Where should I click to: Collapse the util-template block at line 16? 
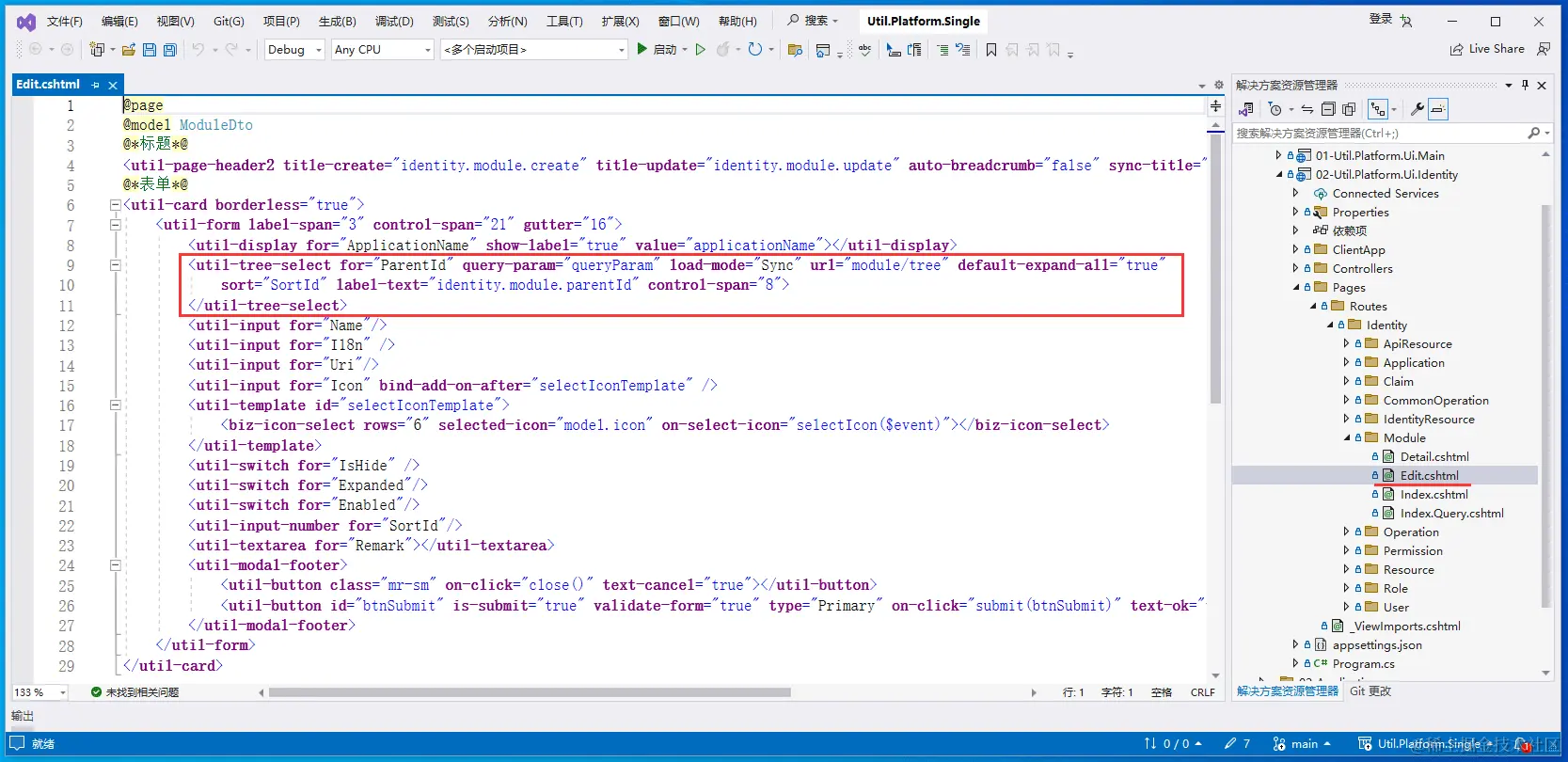(x=115, y=405)
